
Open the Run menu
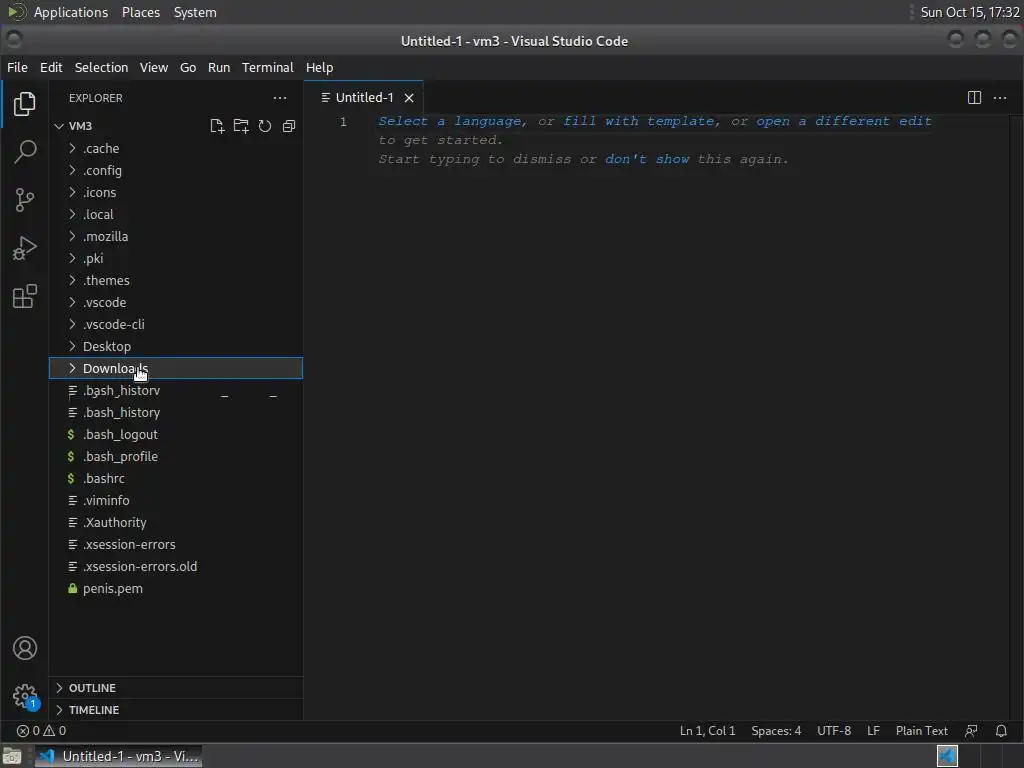tap(219, 67)
